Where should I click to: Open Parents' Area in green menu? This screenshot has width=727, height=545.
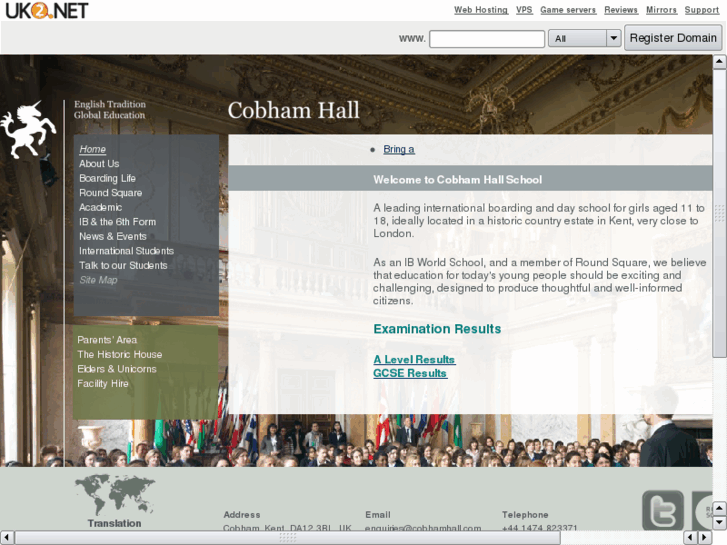[107, 340]
